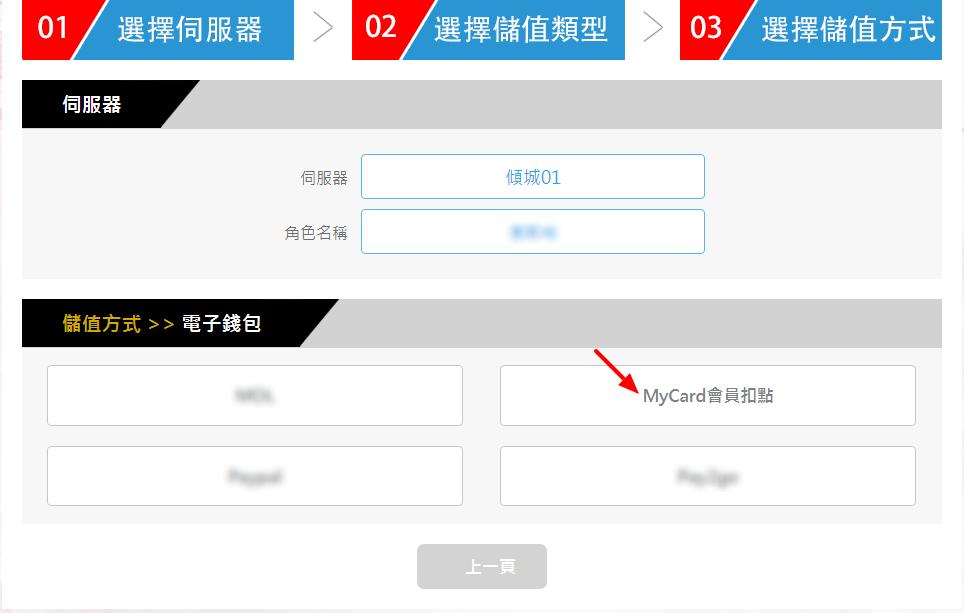
Task: Choose the blurred option left of MyCard
Action: click(x=255, y=395)
